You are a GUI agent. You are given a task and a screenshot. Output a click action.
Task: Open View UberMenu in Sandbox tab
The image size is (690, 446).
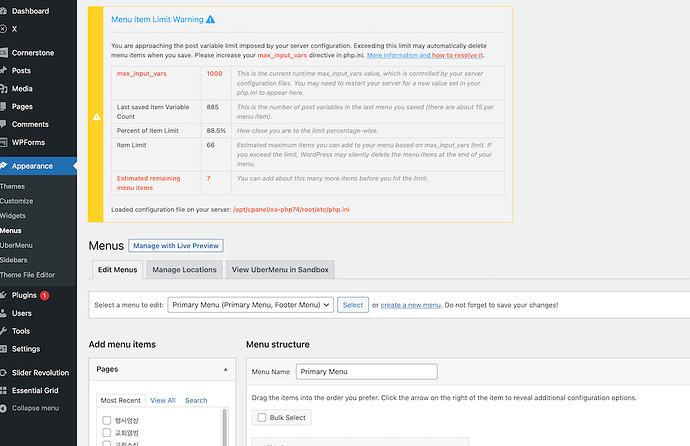pos(279,270)
